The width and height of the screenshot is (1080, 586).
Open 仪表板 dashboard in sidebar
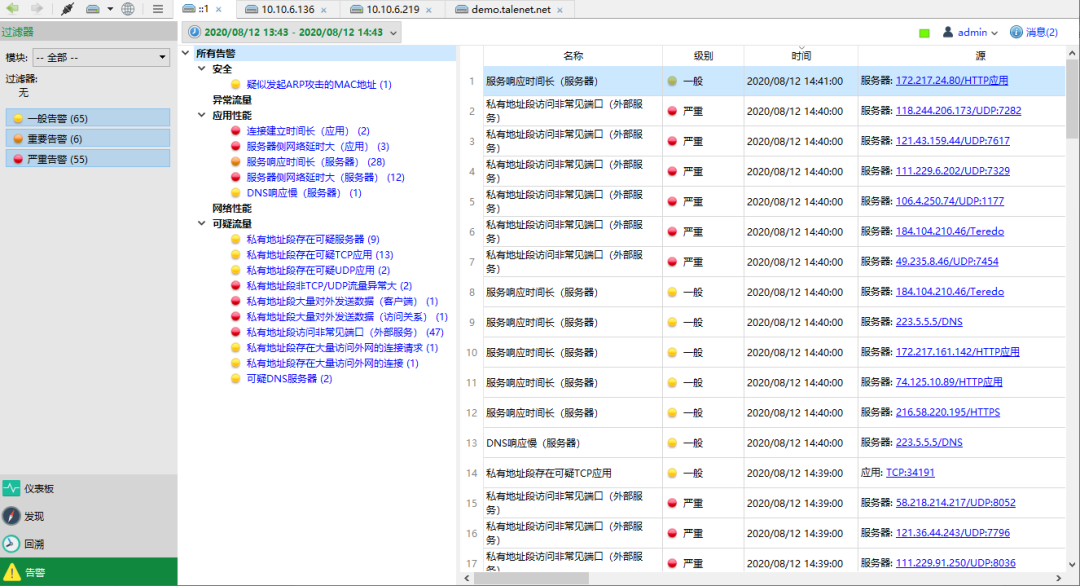tap(40, 489)
